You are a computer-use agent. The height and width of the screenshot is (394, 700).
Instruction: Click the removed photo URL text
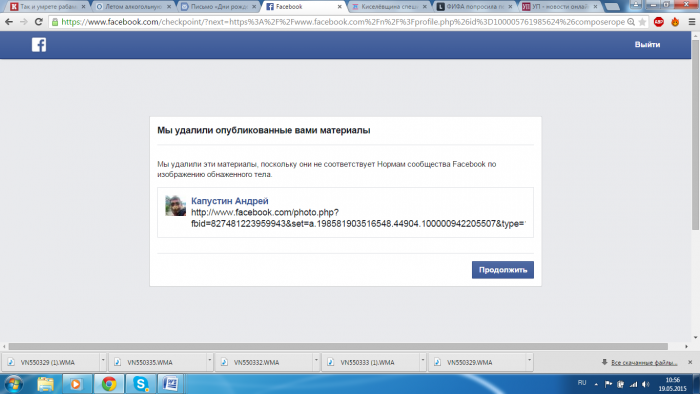tap(358, 218)
